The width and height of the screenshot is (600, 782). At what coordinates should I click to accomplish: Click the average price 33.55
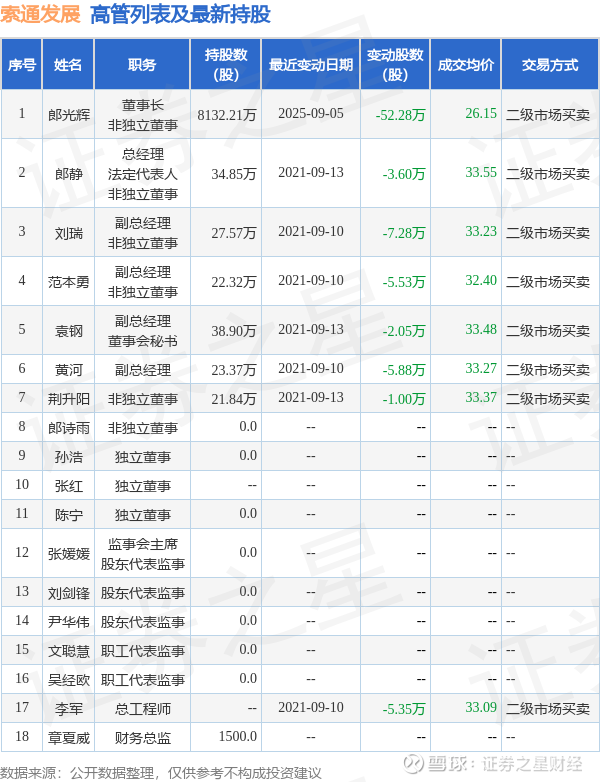pyautogui.click(x=481, y=173)
